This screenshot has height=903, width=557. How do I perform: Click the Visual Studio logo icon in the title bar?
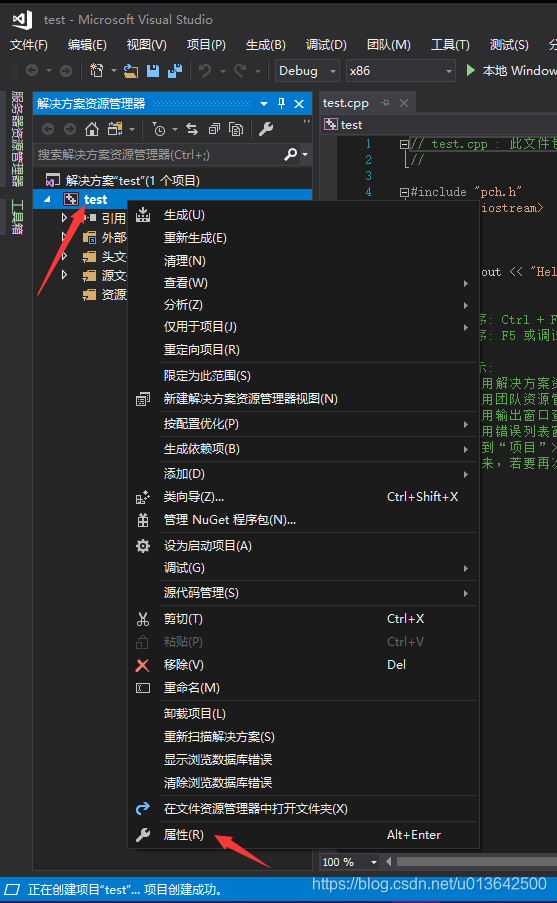pyautogui.click(x=22, y=20)
